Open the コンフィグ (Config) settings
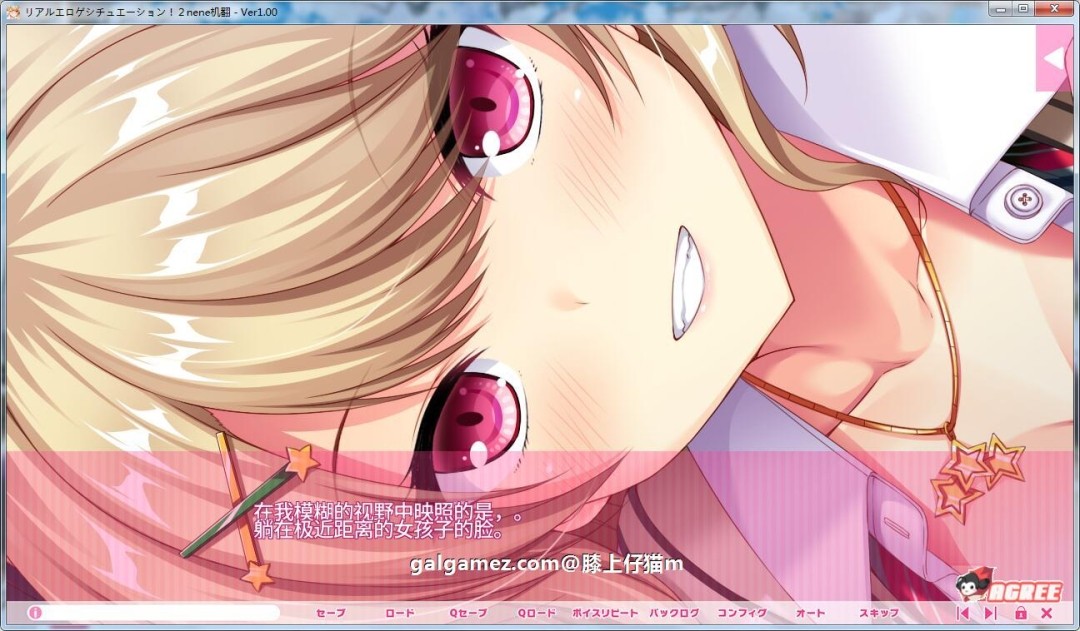 point(742,613)
